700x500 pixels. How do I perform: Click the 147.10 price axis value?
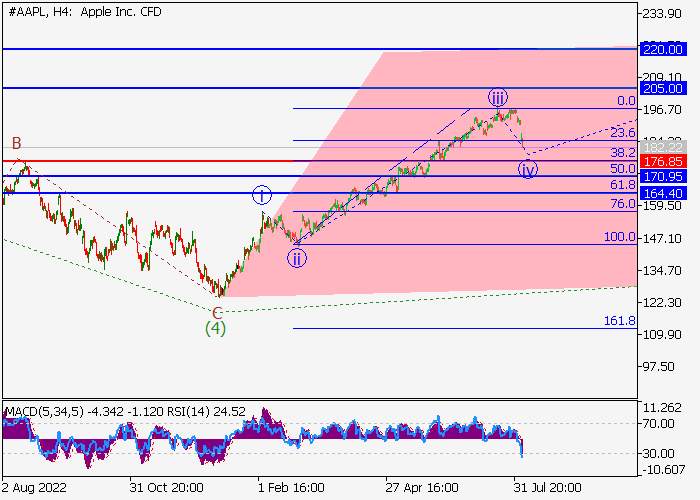tap(662, 238)
